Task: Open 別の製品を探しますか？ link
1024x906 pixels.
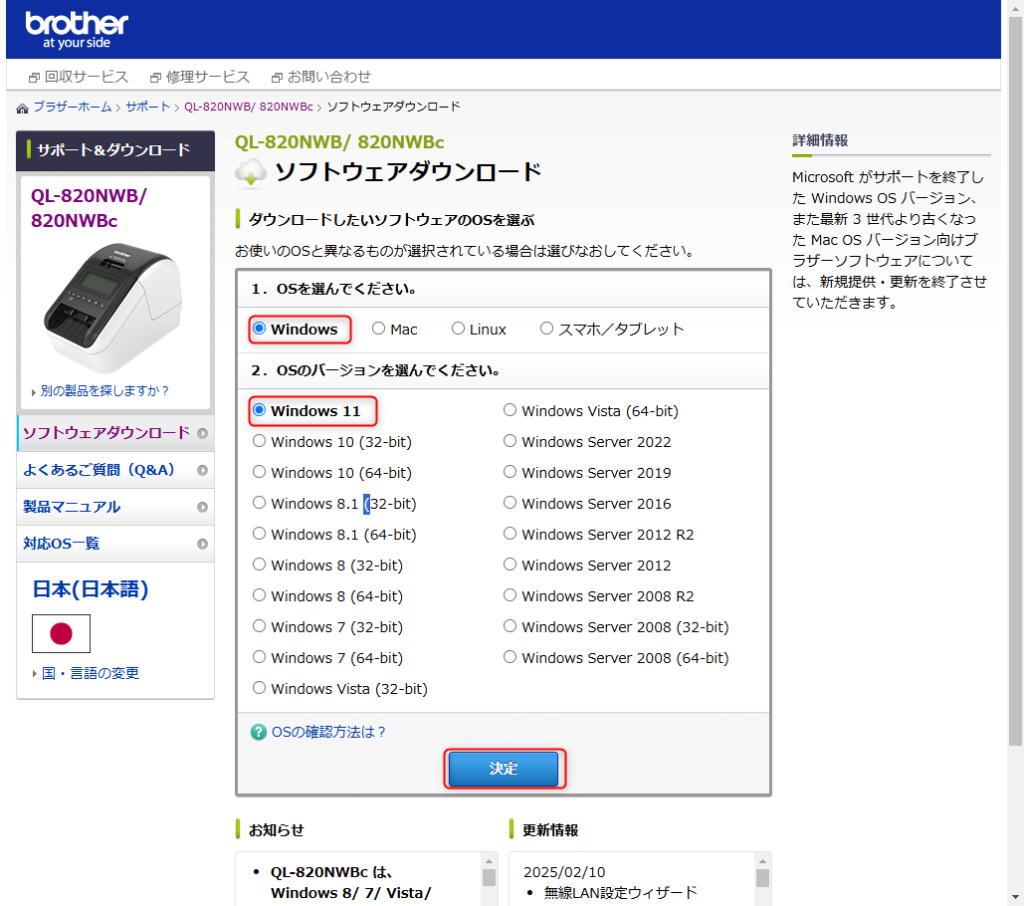Action: pos(104,391)
